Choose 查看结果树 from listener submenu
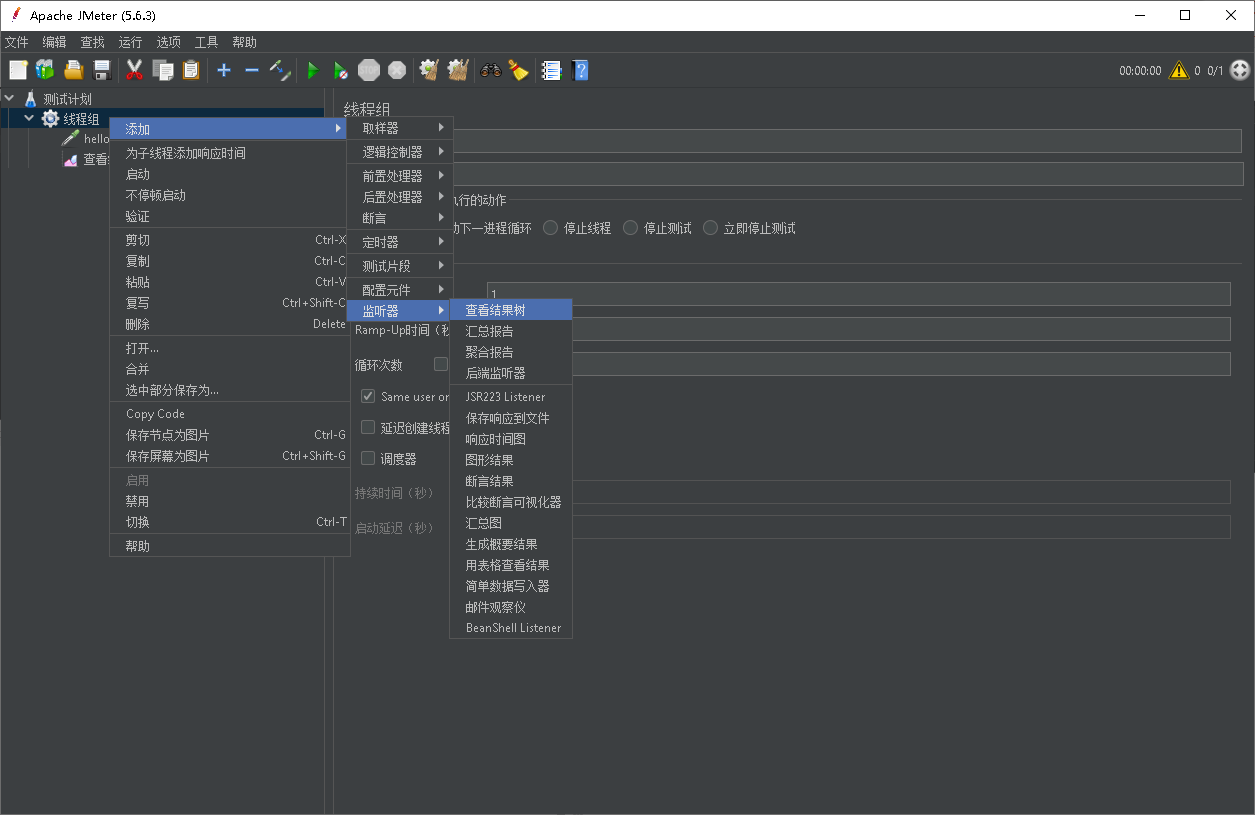1255x815 pixels. [x=511, y=310]
